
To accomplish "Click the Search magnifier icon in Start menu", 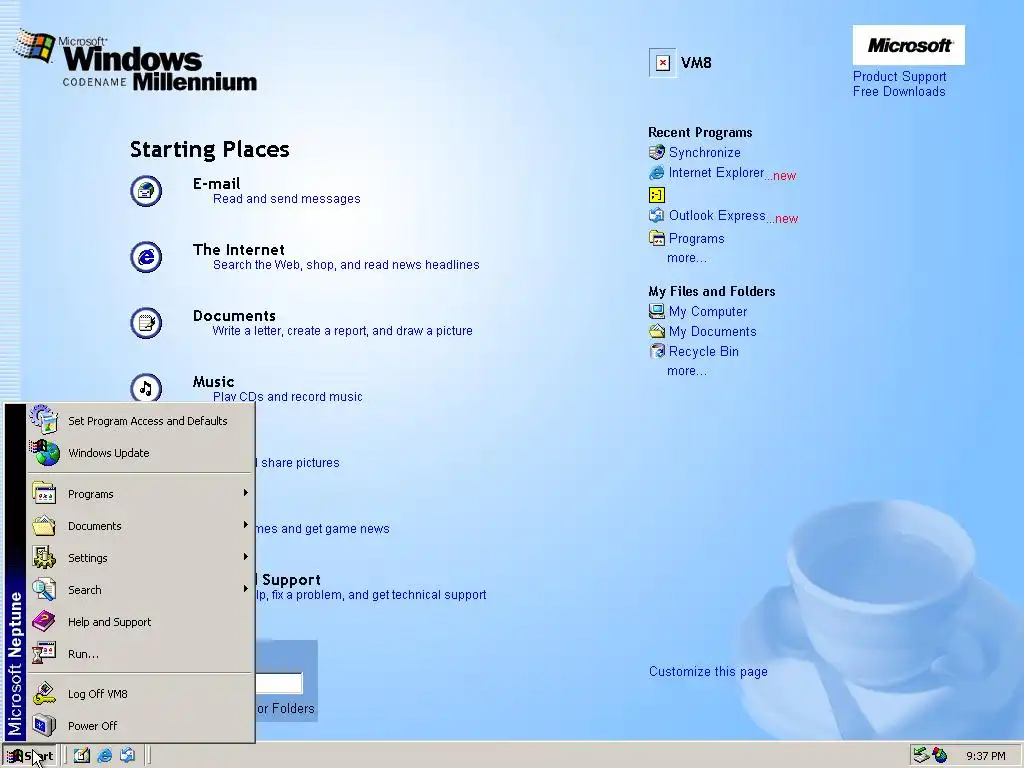I will [44, 590].
